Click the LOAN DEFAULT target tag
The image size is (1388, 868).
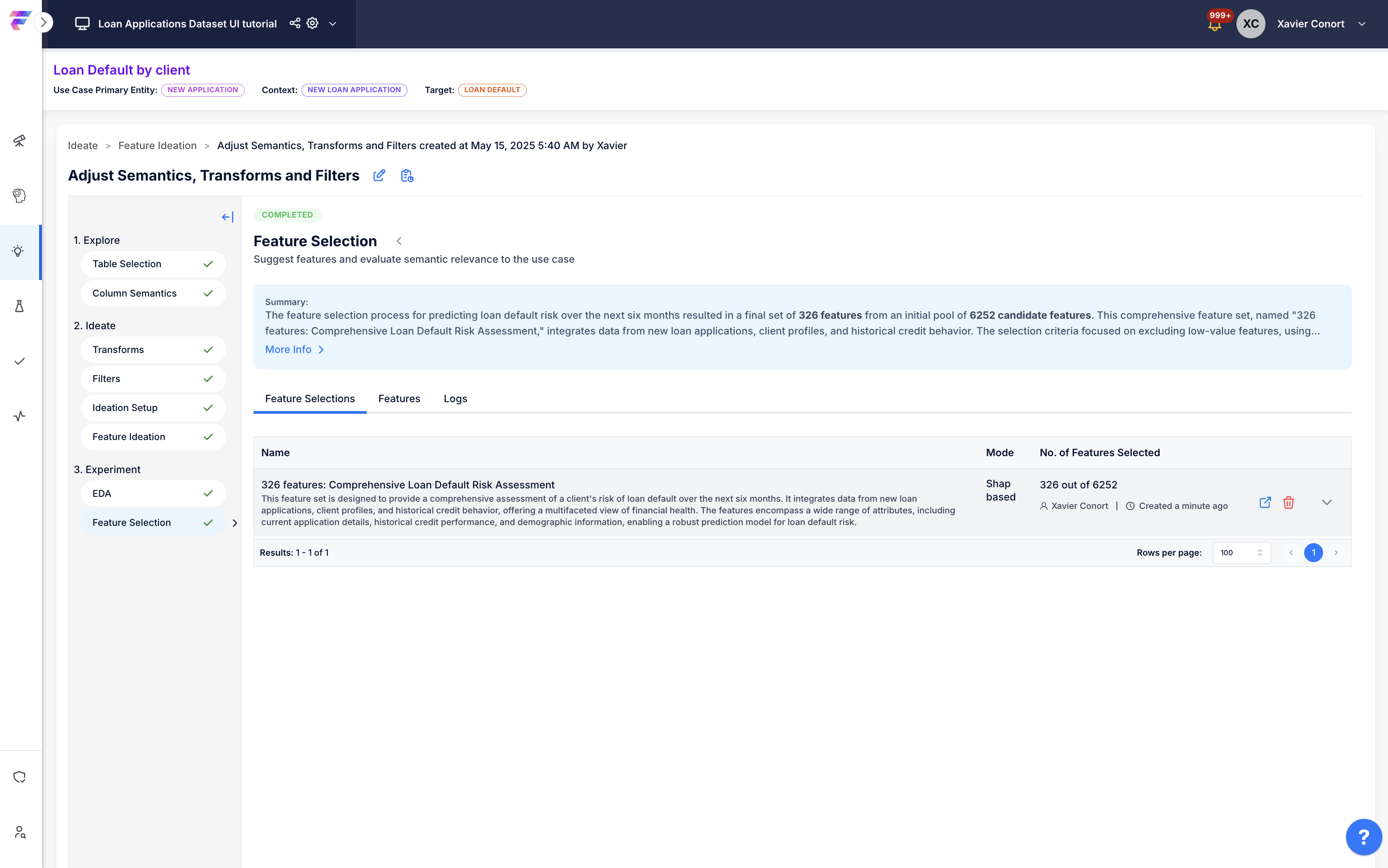(x=492, y=90)
